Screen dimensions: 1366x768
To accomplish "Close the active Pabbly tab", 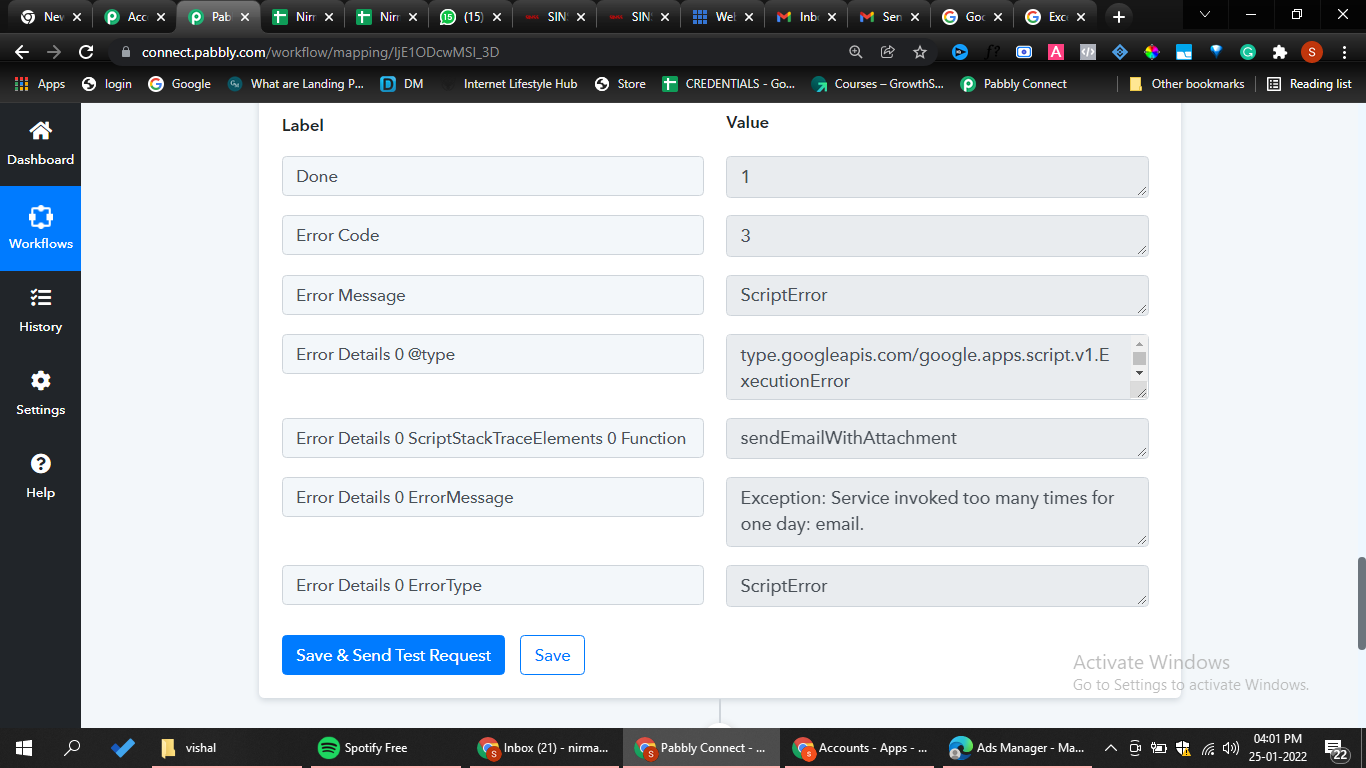I will click(x=245, y=17).
